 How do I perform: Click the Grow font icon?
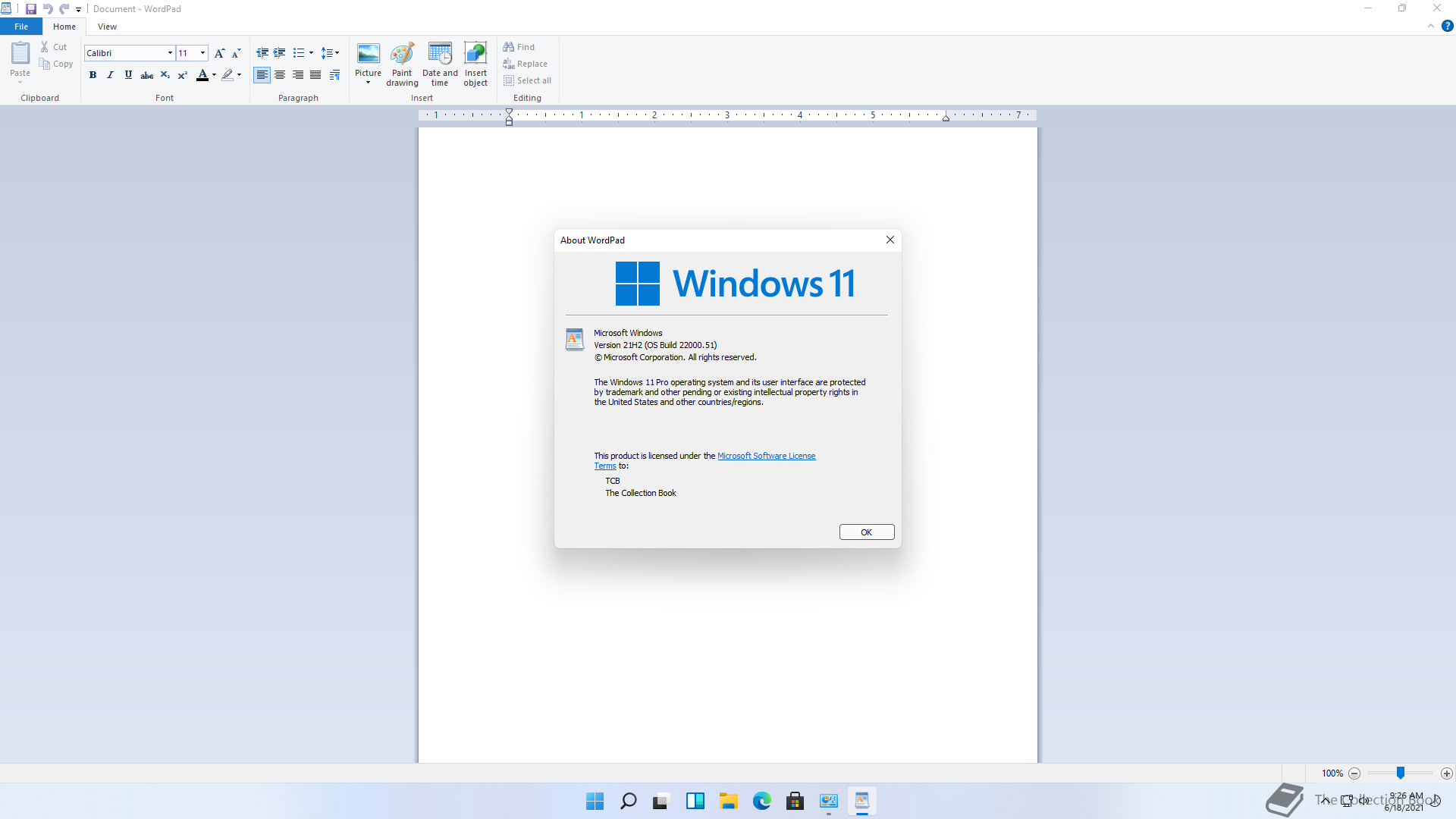[220, 53]
